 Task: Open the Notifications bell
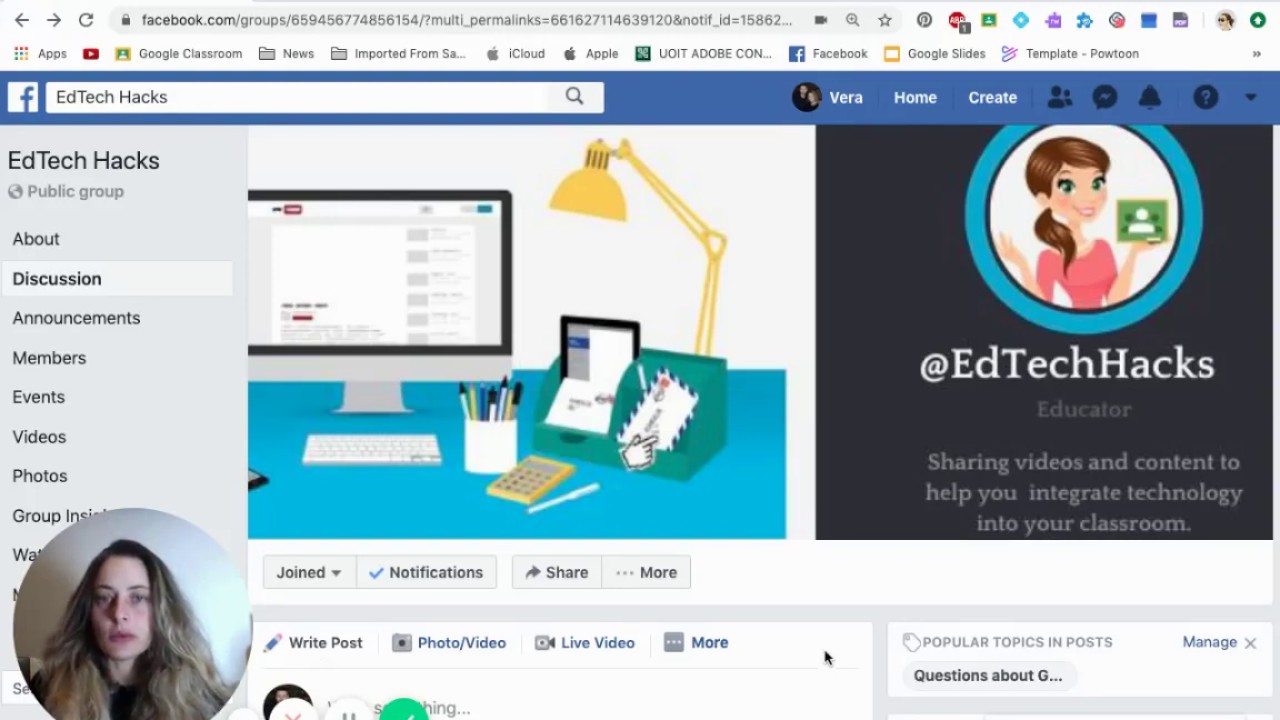[x=1150, y=97]
